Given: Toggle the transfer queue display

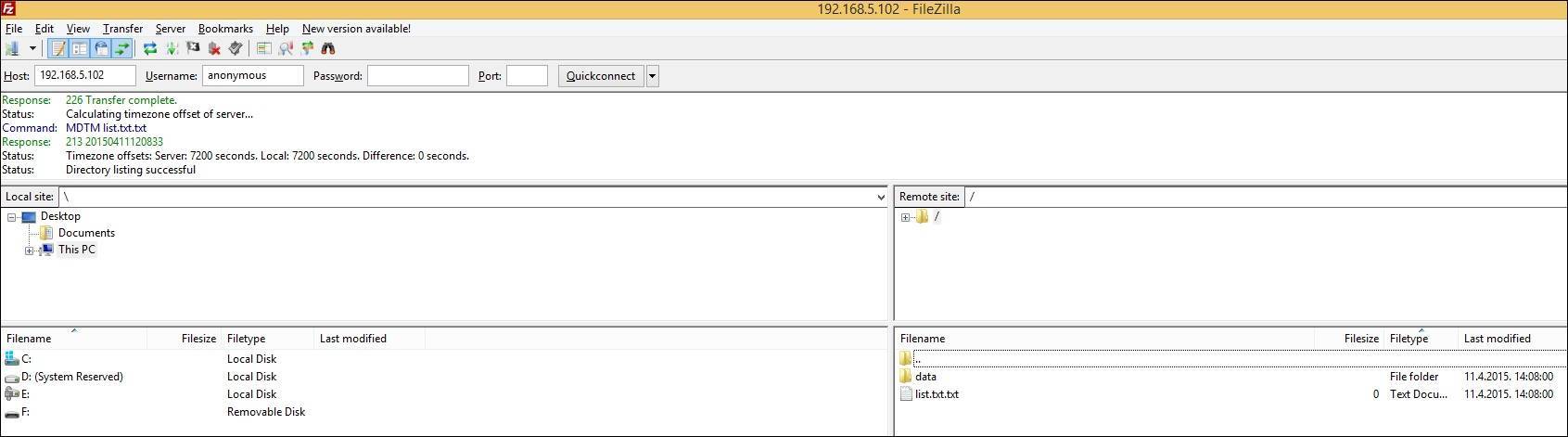Looking at the screenshot, I should pyautogui.click(x=121, y=48).
